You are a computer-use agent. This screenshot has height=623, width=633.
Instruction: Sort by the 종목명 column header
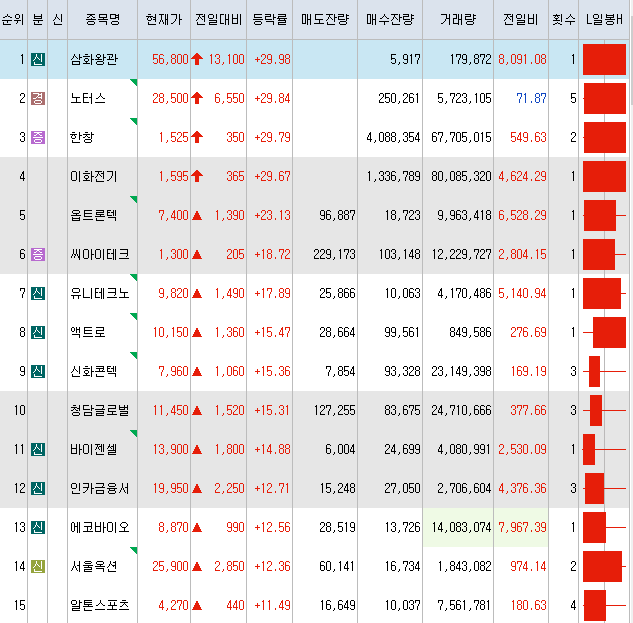point(103,19)
